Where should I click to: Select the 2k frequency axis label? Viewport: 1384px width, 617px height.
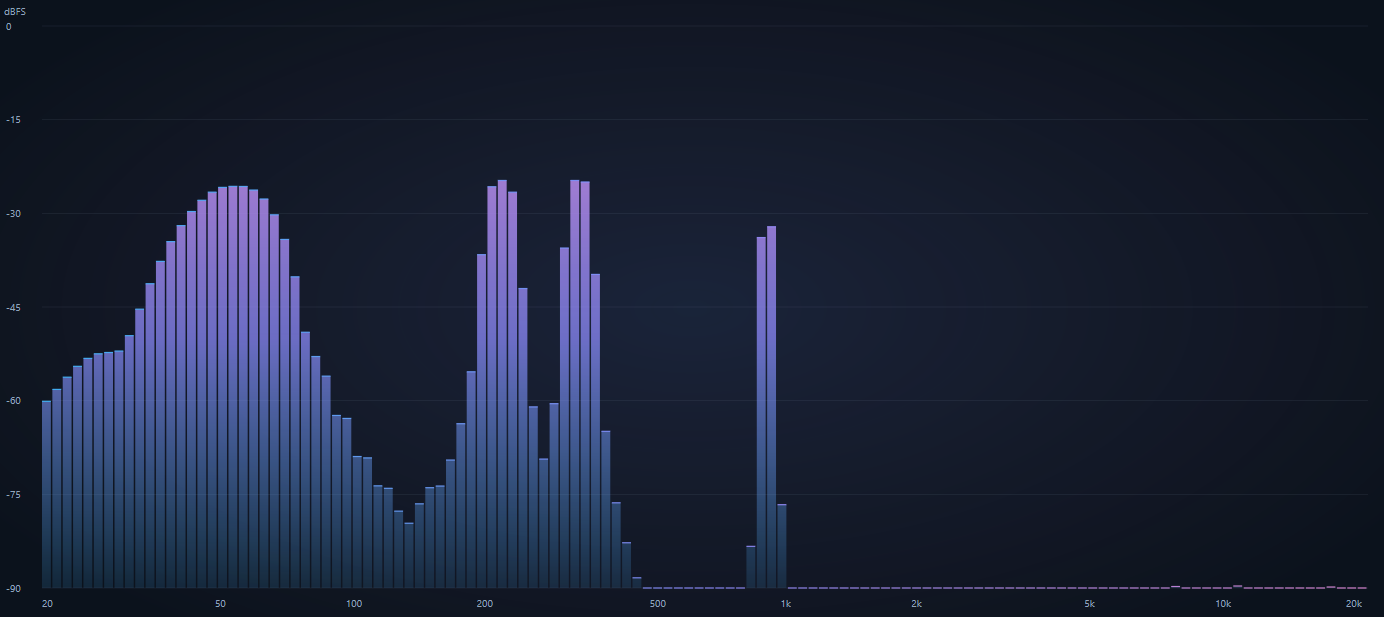pyautogui.click(x=916, y=604)
